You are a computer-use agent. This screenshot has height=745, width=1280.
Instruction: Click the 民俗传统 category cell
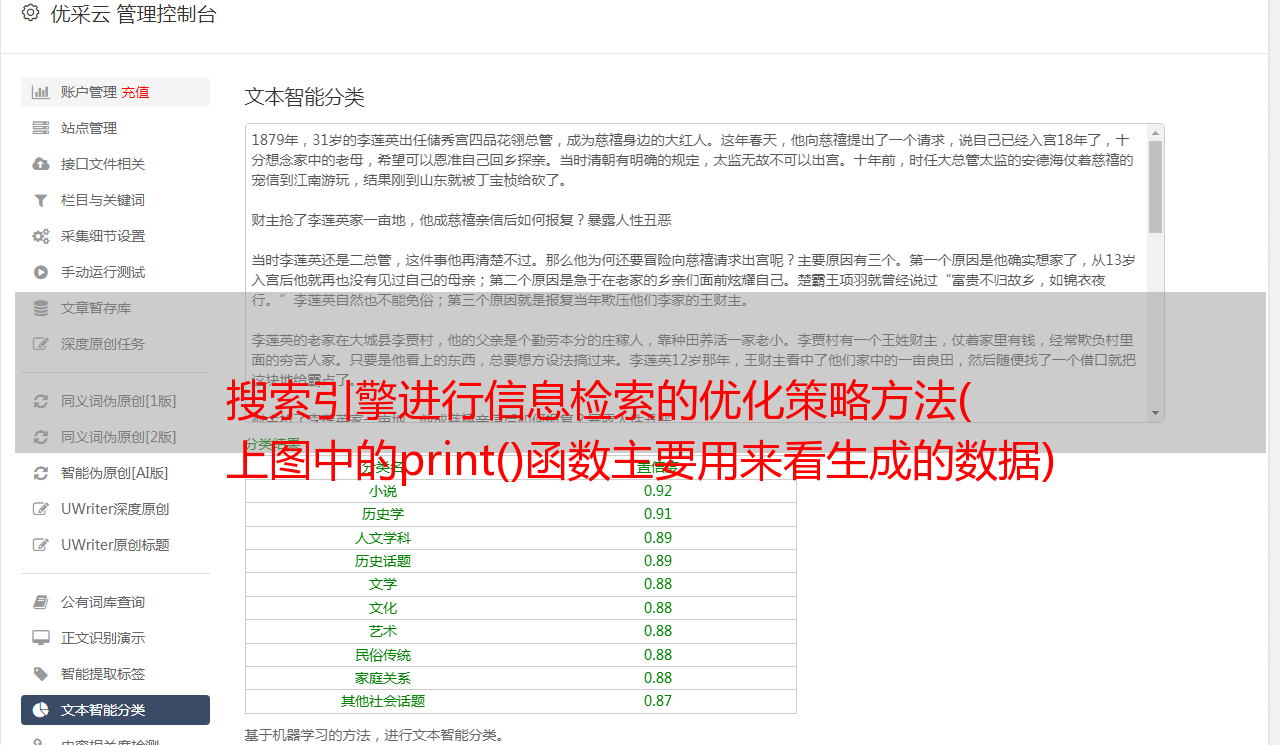383,655
